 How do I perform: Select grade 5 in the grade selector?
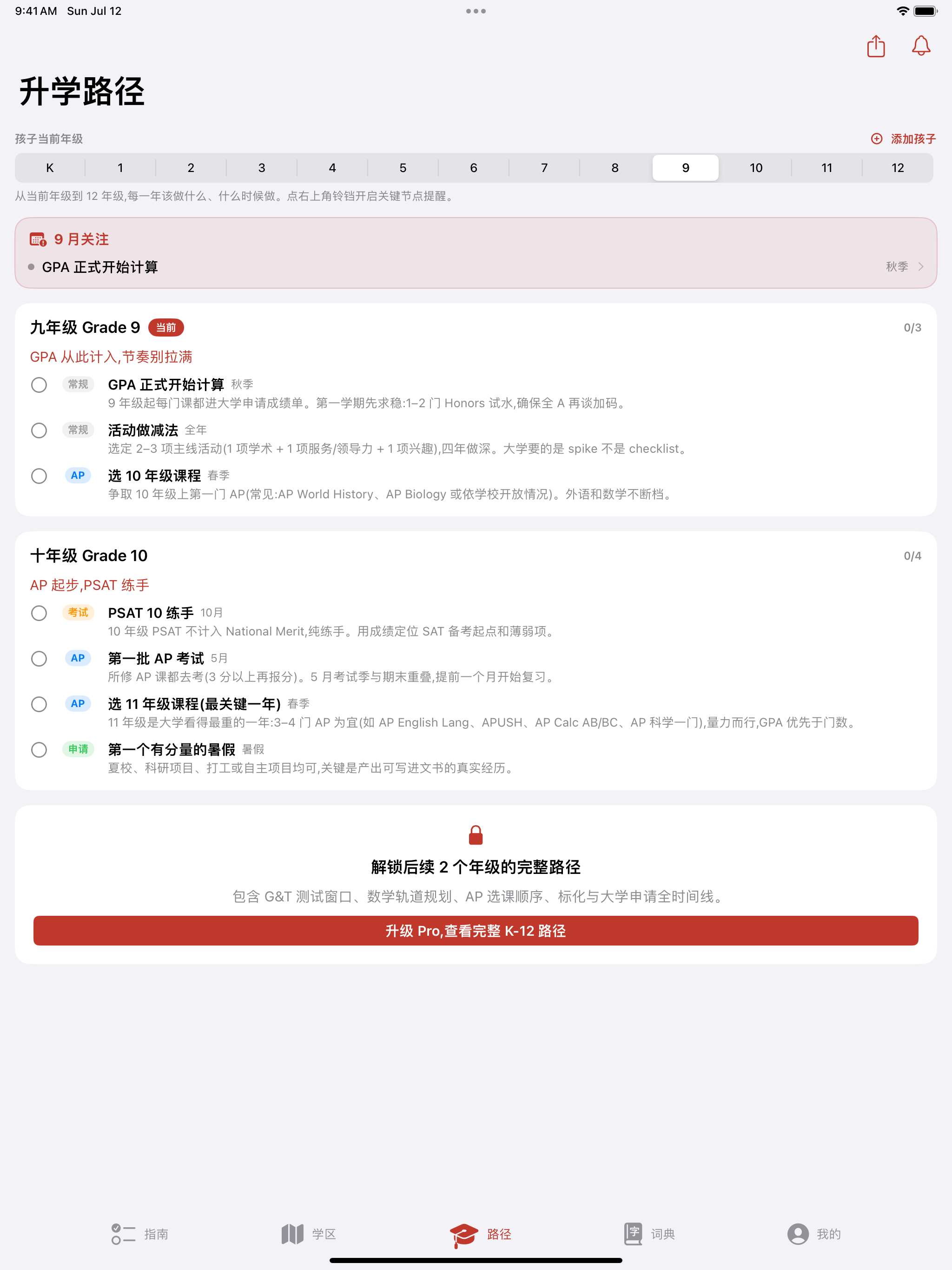[x=403, y=168]
